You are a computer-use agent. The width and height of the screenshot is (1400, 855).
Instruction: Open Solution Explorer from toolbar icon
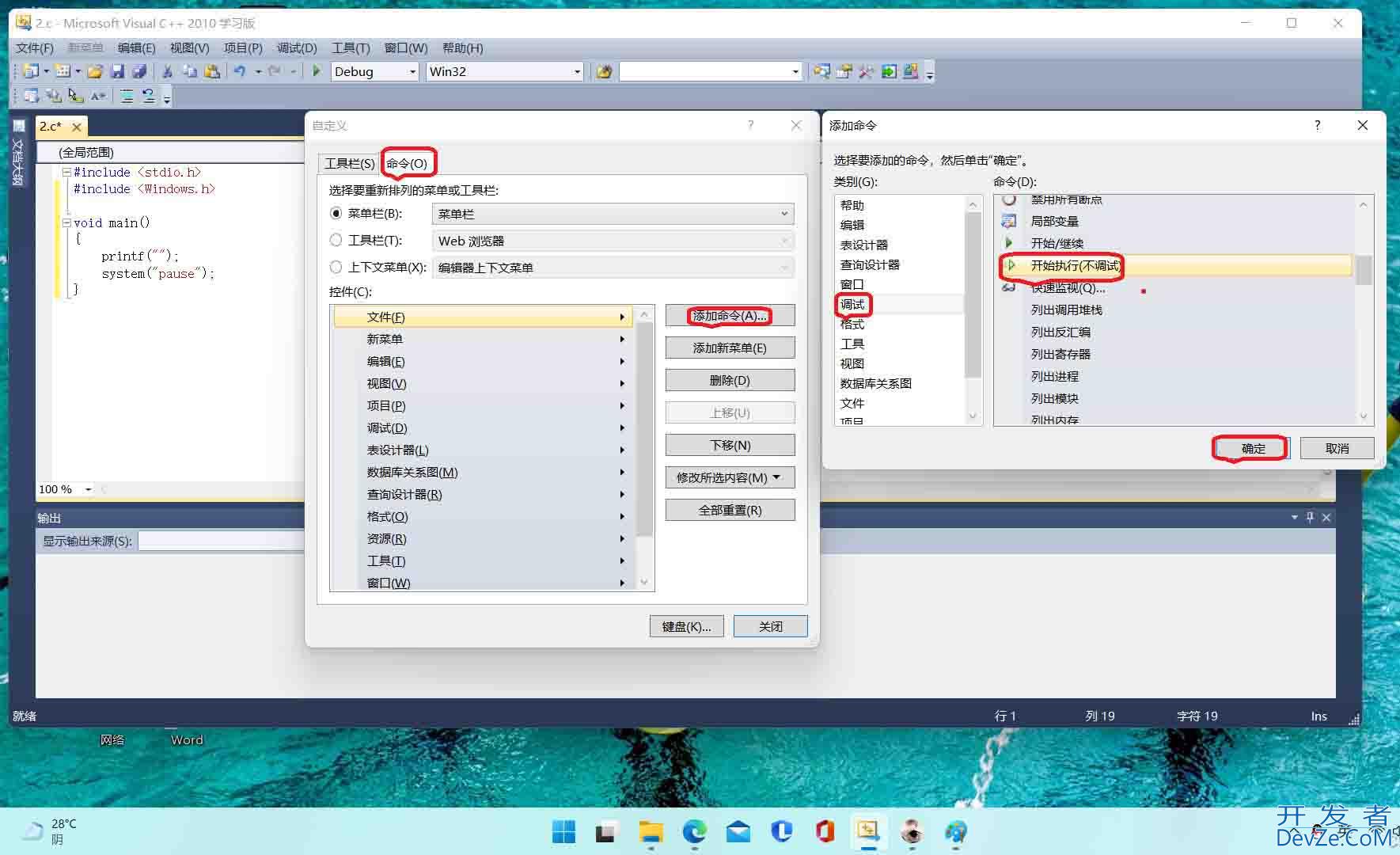(821, 71)
